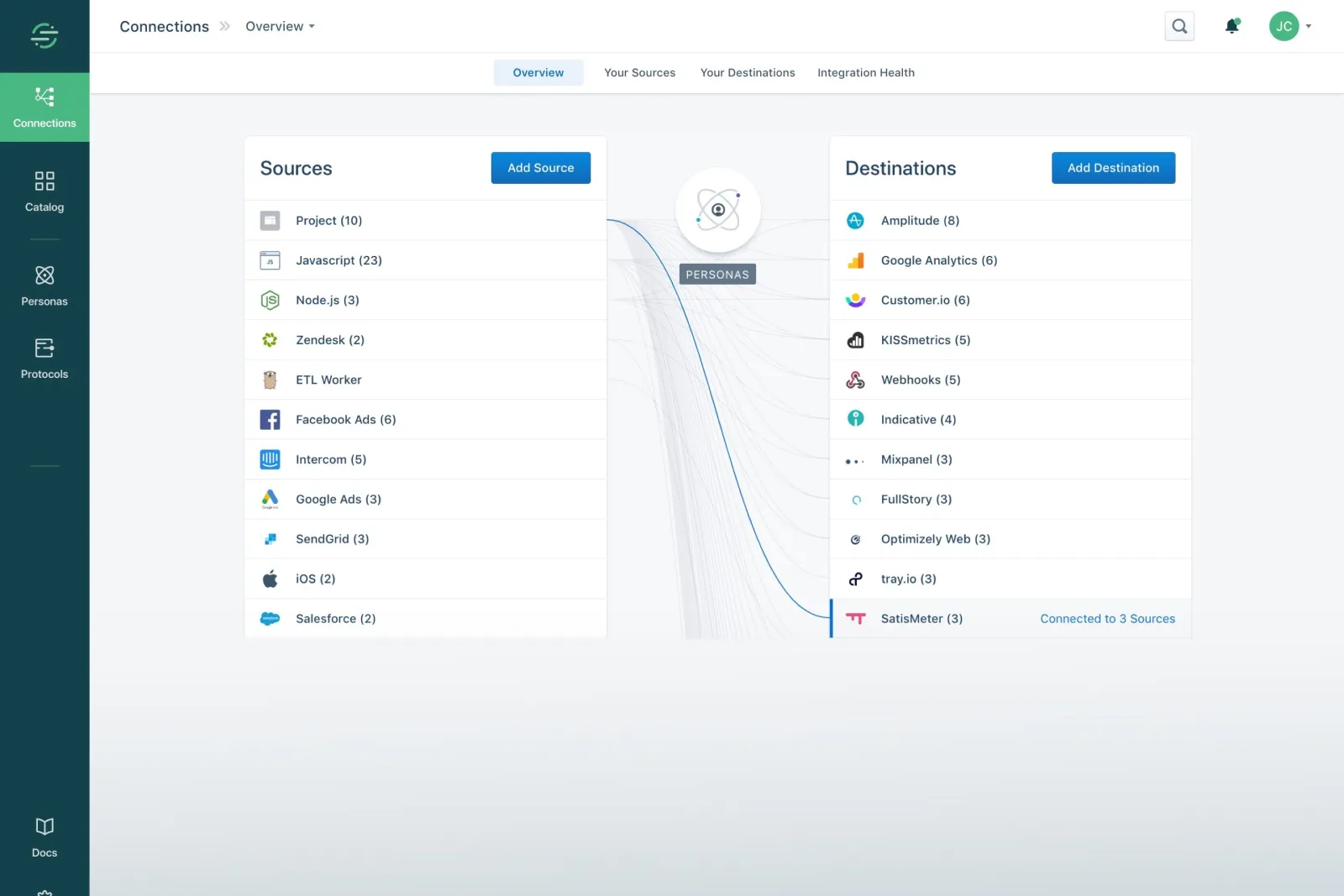Click the SatisMeter logo icon
Image resolution: width=1344 pixels, height=896 pixels.
(855, 618)
